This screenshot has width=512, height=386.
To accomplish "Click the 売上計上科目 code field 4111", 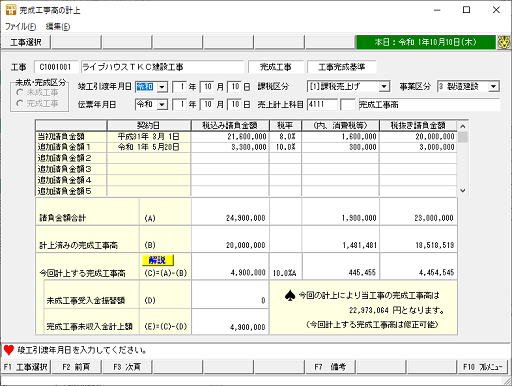I will (322, 105).
